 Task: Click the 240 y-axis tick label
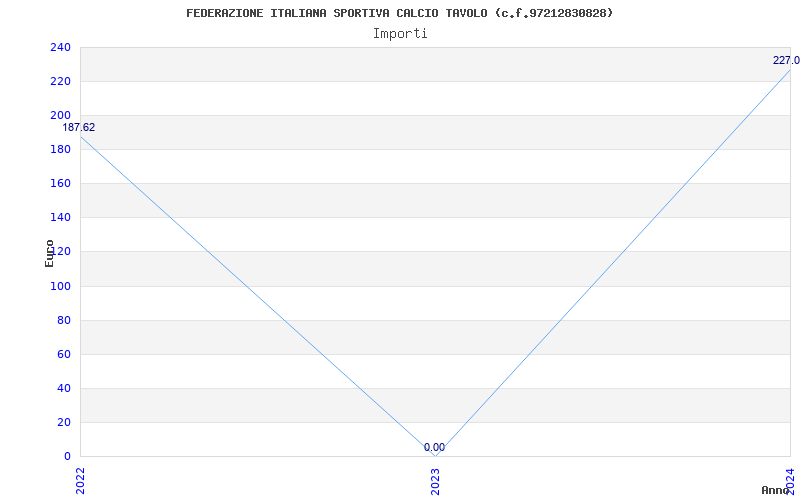[60, 47]
